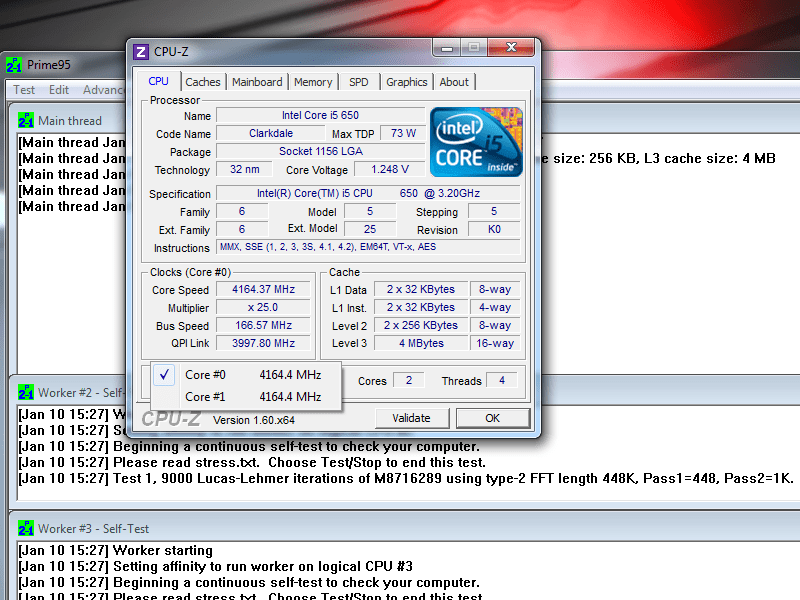This screenshot has height=600, width=800.
Task: Select Core #1 in the core popup
Action: pos(246,397)
